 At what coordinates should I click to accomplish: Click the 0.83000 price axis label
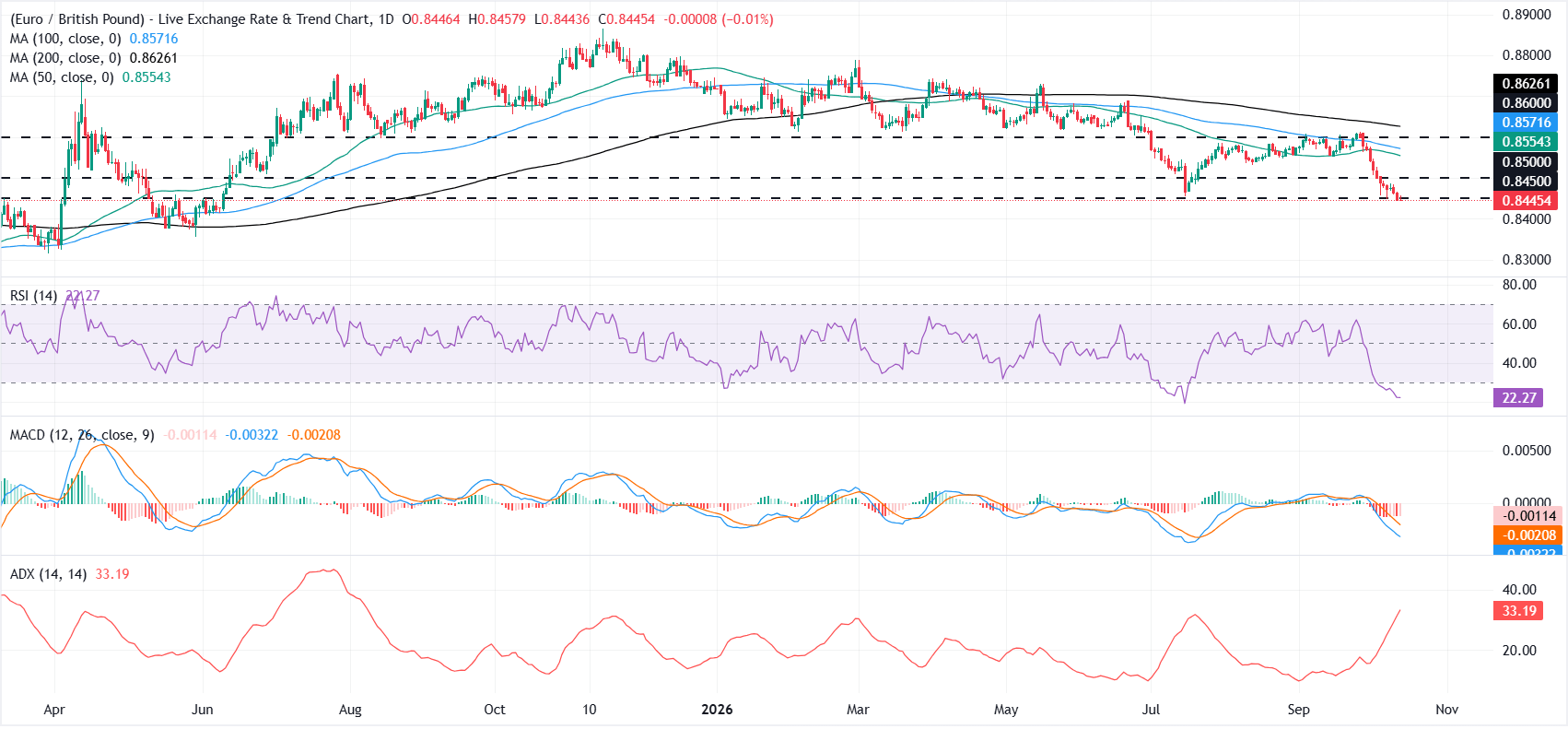(1527, 260)
